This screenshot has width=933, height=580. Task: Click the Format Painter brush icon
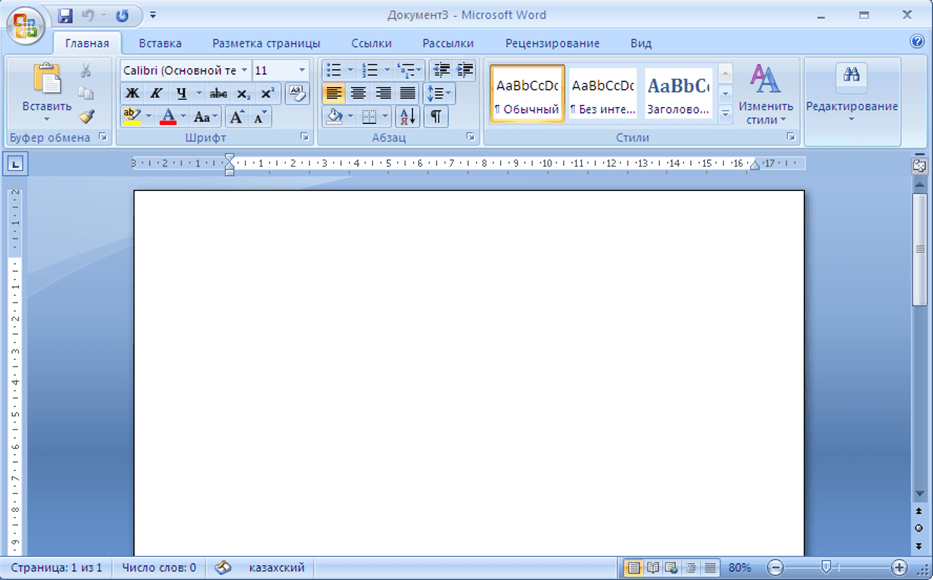point(86,116)
